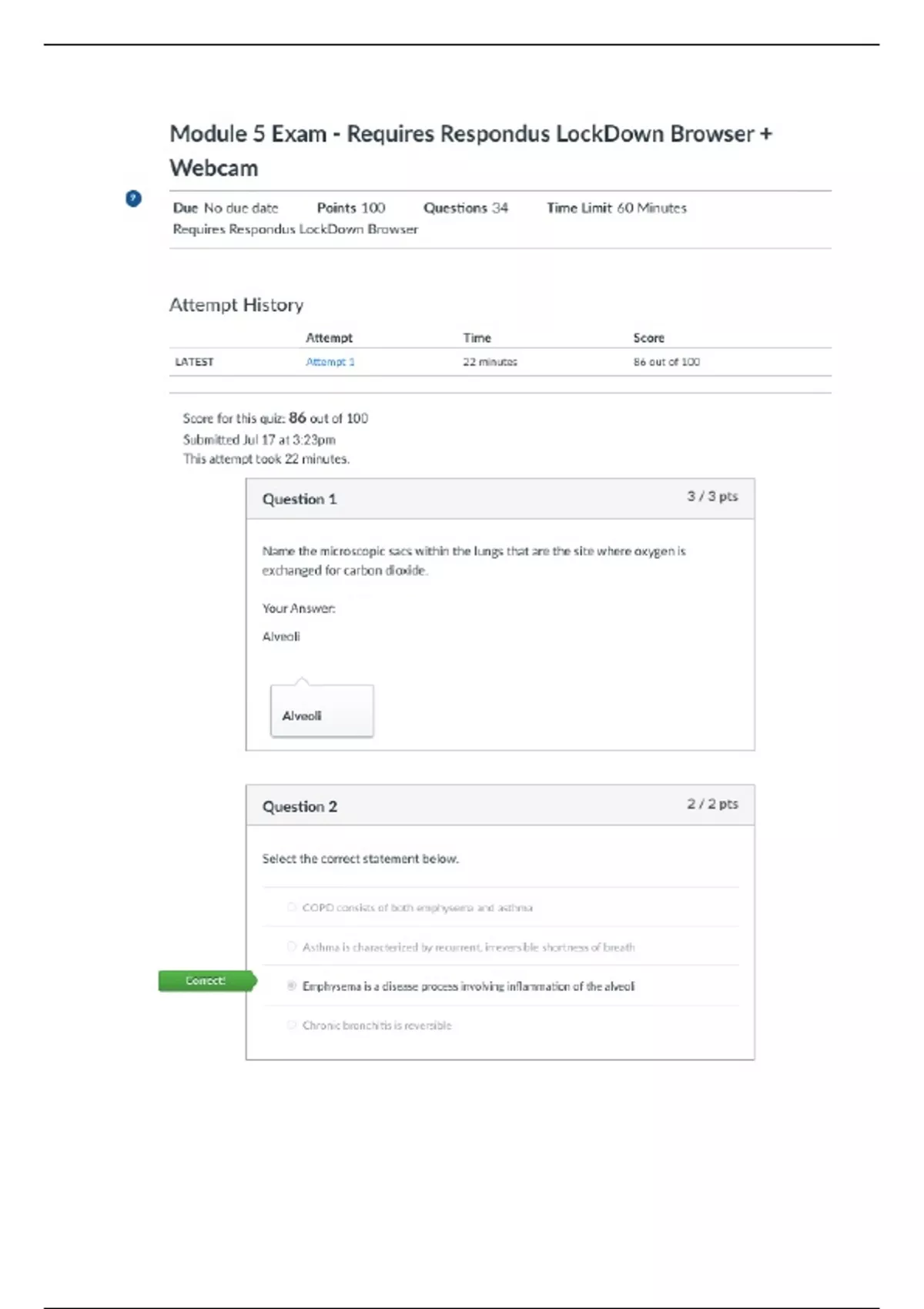This screenshot has width=924, height=1309.
Task: Click the Score column header
Action: (x=648, y=337)
